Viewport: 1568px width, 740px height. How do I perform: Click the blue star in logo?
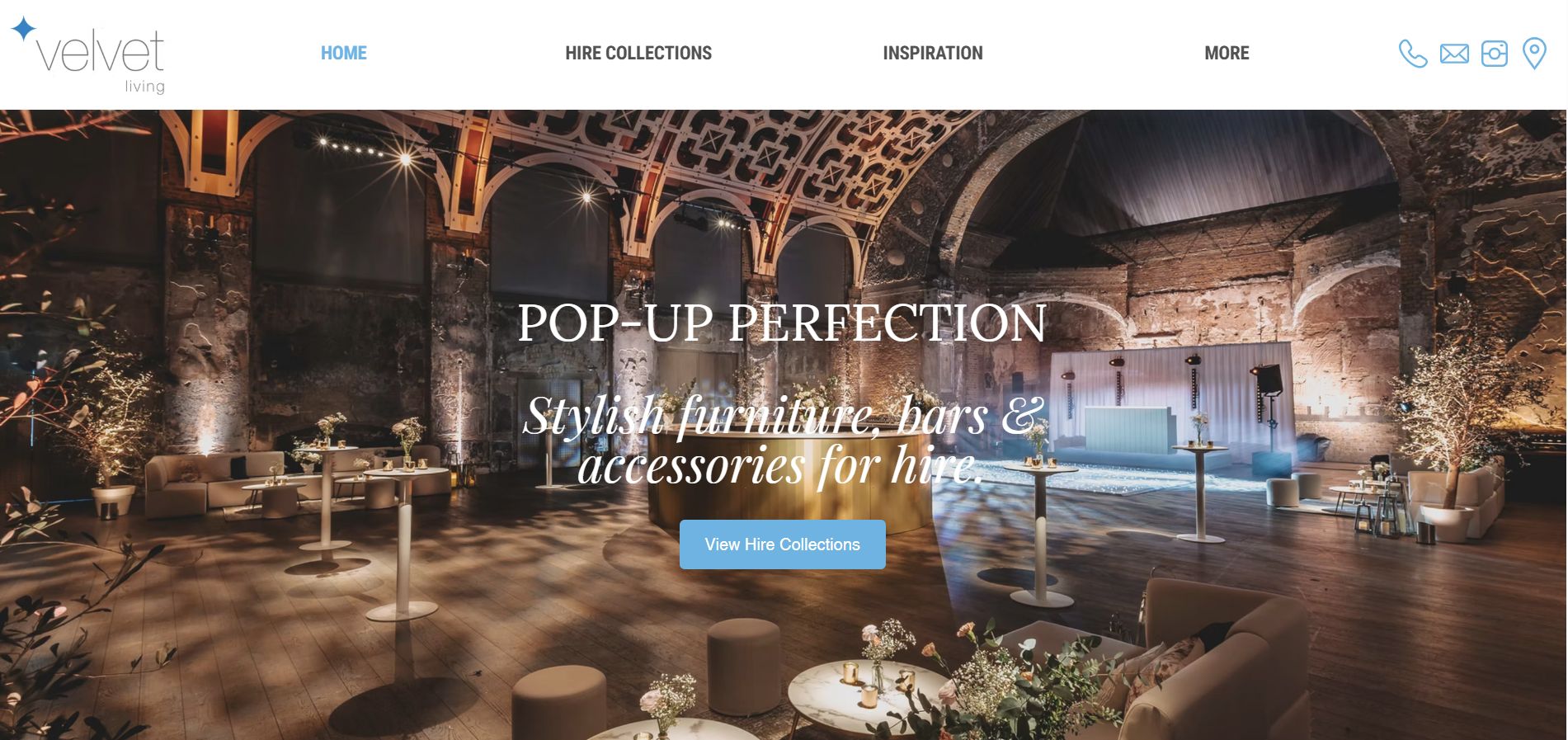tap(24, 29)
